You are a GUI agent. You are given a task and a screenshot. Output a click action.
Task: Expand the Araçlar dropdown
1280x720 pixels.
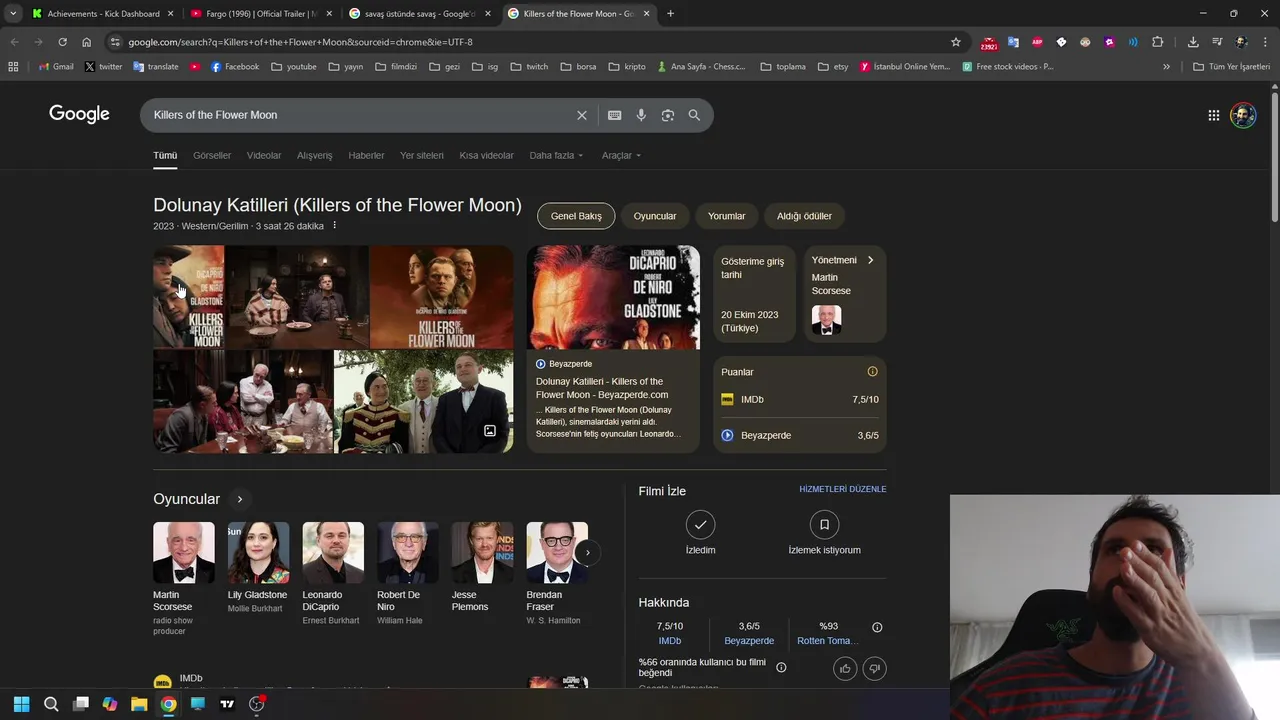(x=621, y=156)
